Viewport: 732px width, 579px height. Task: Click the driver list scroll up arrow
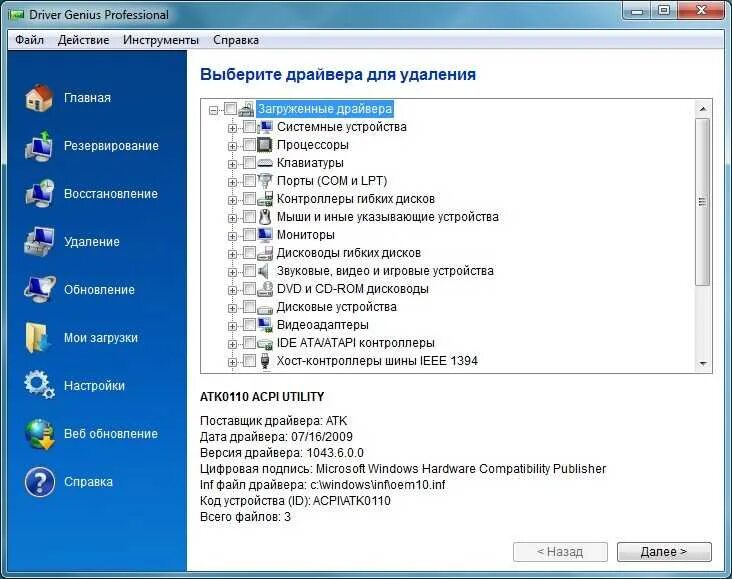[703, 109]
